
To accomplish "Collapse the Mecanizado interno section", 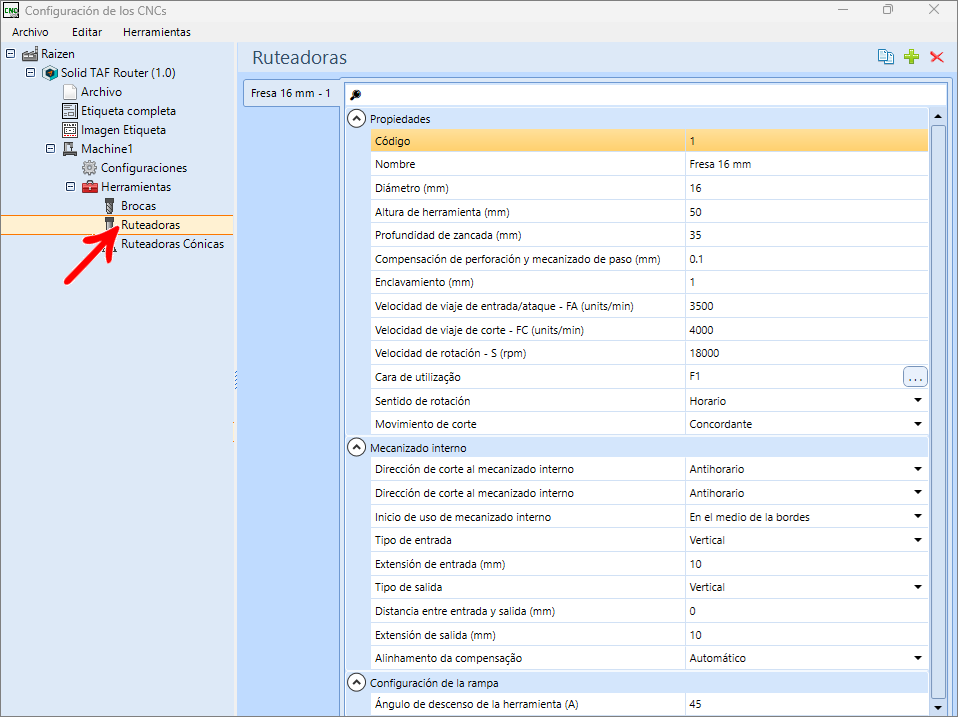I will tap(356, 448).
